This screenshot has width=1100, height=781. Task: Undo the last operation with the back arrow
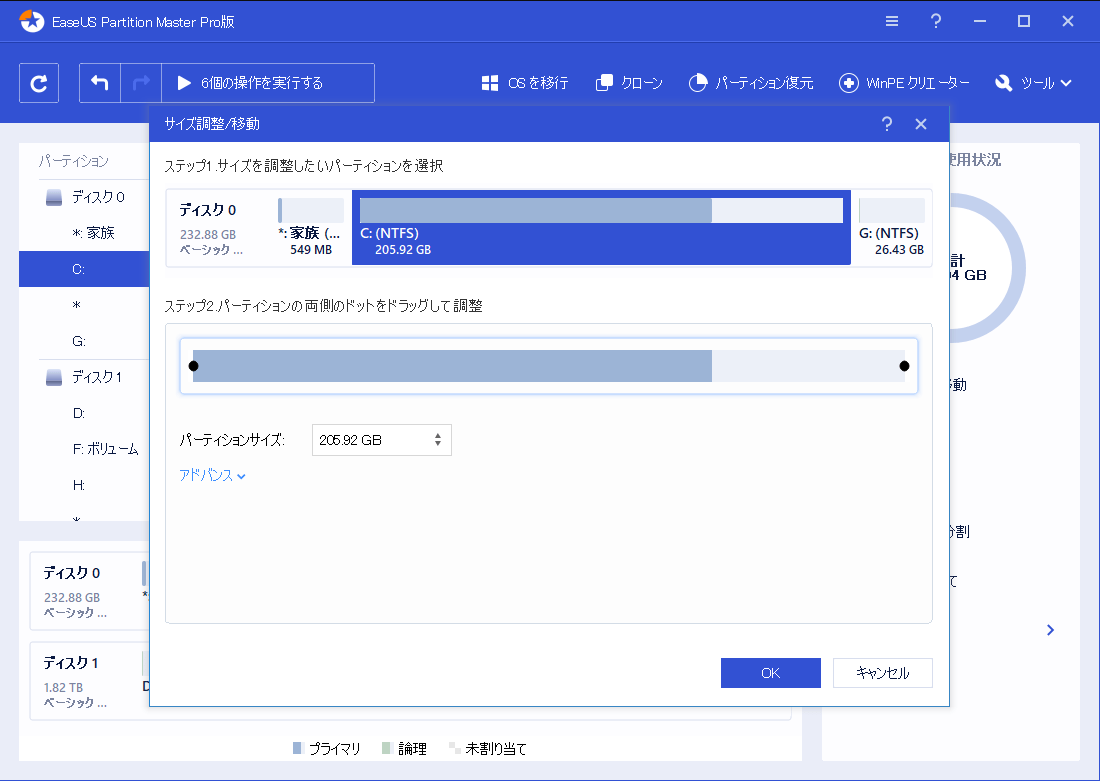[x=100, y=83]
